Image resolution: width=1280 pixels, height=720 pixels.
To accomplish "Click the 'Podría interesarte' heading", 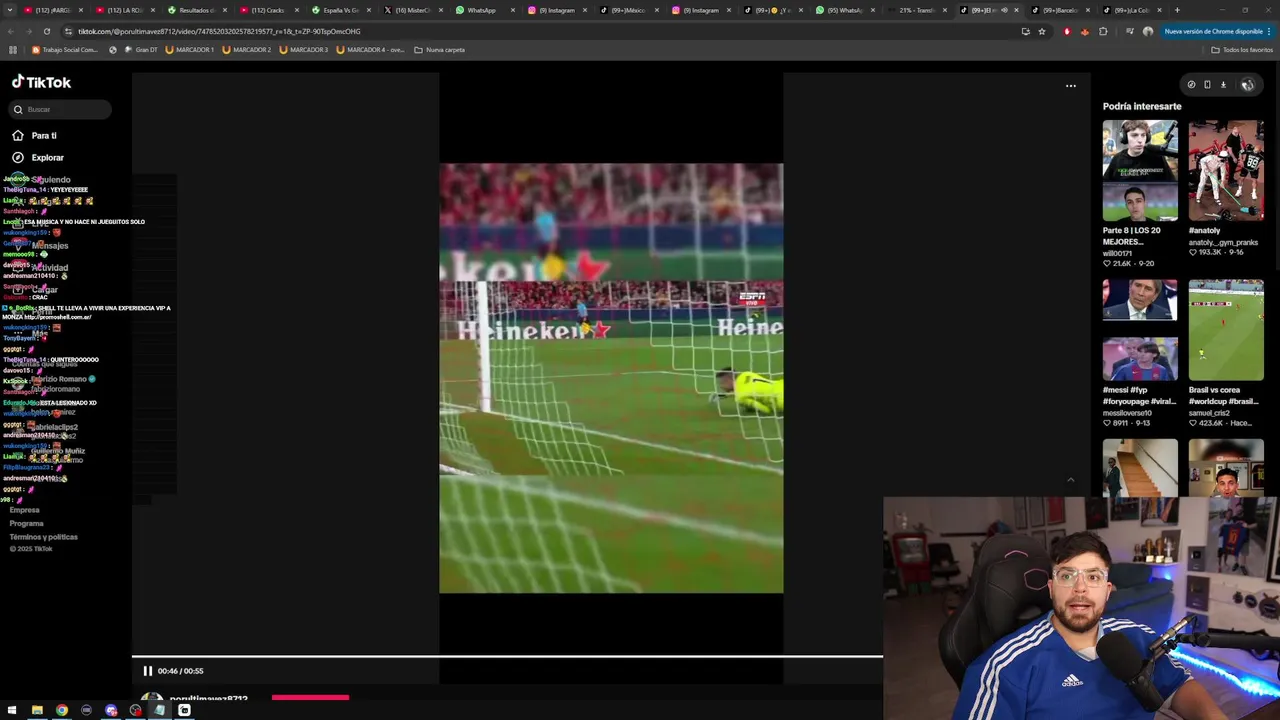I will [1142, 106].
